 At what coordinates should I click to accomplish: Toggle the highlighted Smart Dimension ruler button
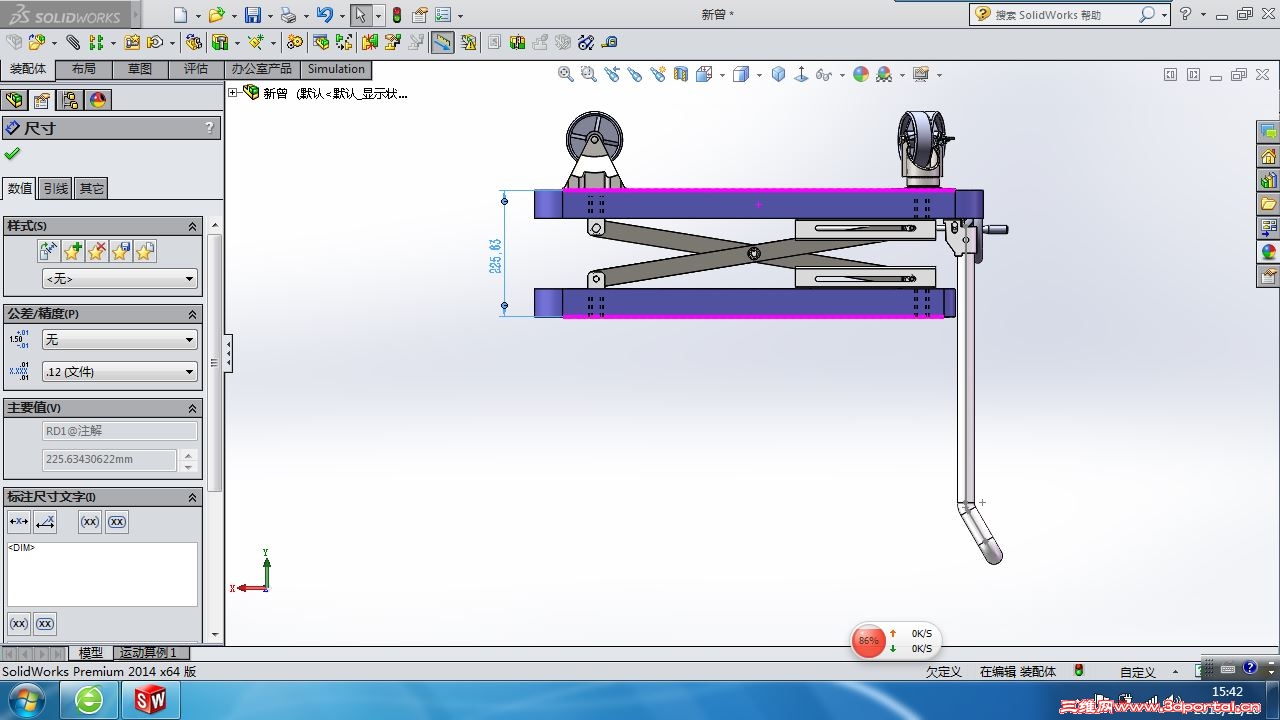442,42
